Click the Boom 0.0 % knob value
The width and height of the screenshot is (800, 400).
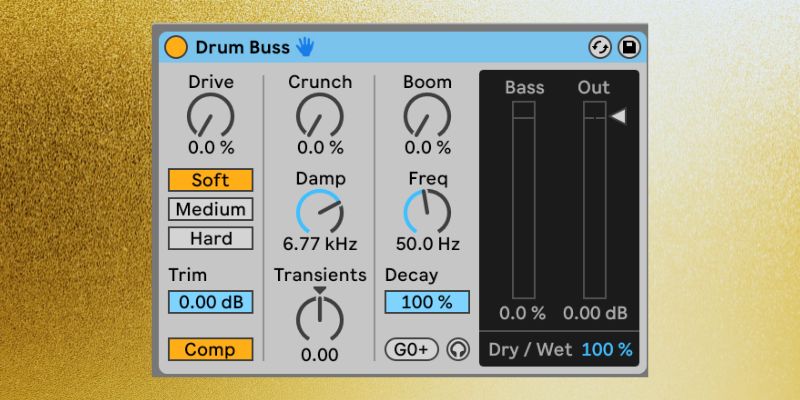pyautogui.click(x=428, y=148)
